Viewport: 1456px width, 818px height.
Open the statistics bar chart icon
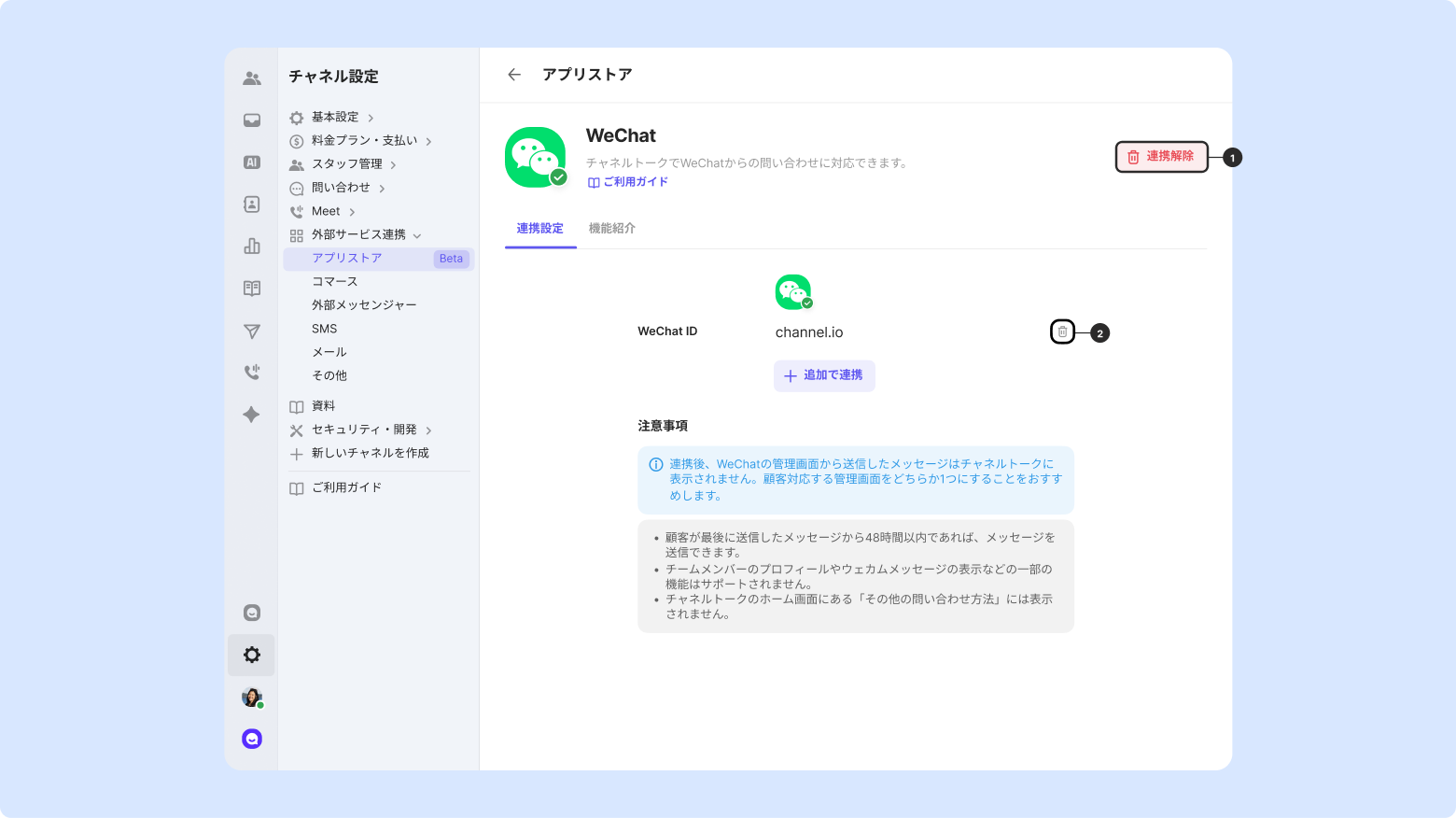point(251,247)
